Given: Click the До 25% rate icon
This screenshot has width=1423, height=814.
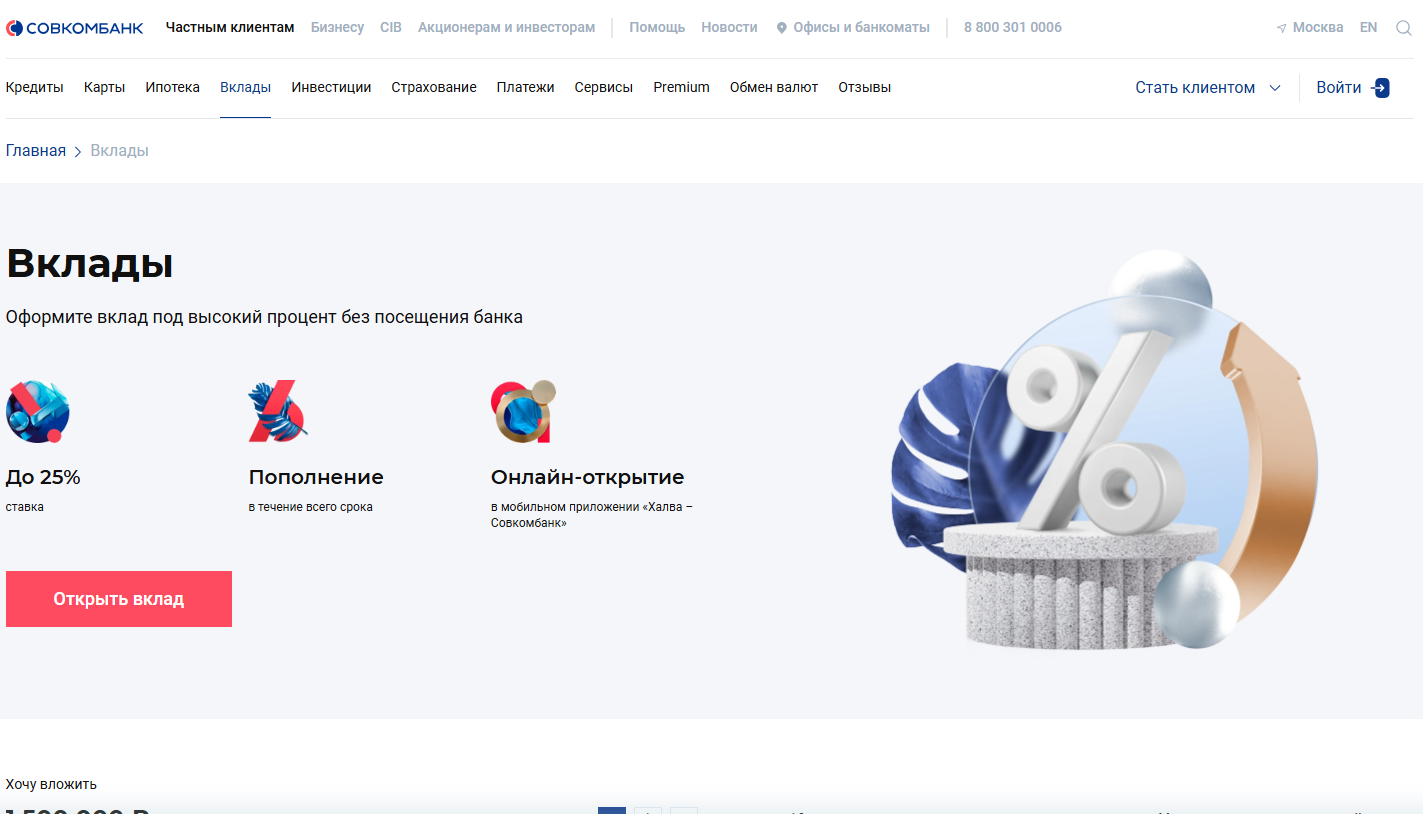Looking at the screenshot, I should [x=37, y=411].
